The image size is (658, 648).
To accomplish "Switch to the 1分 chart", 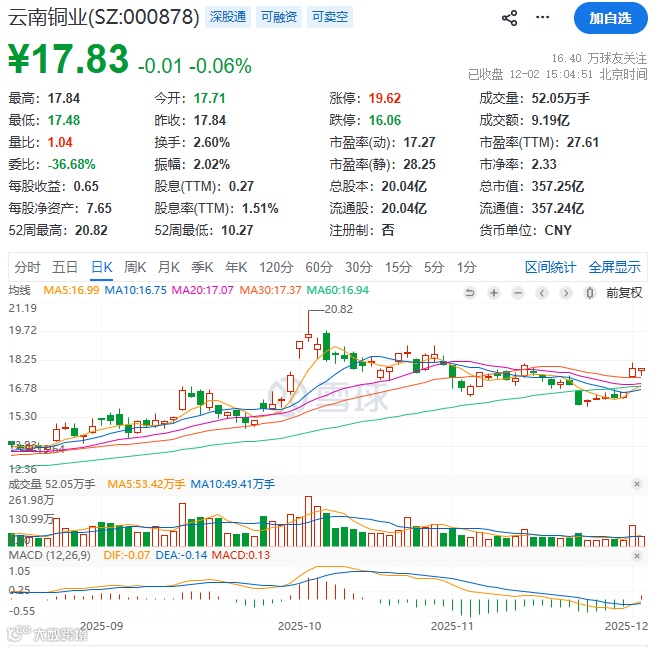I will click(466, 267).
